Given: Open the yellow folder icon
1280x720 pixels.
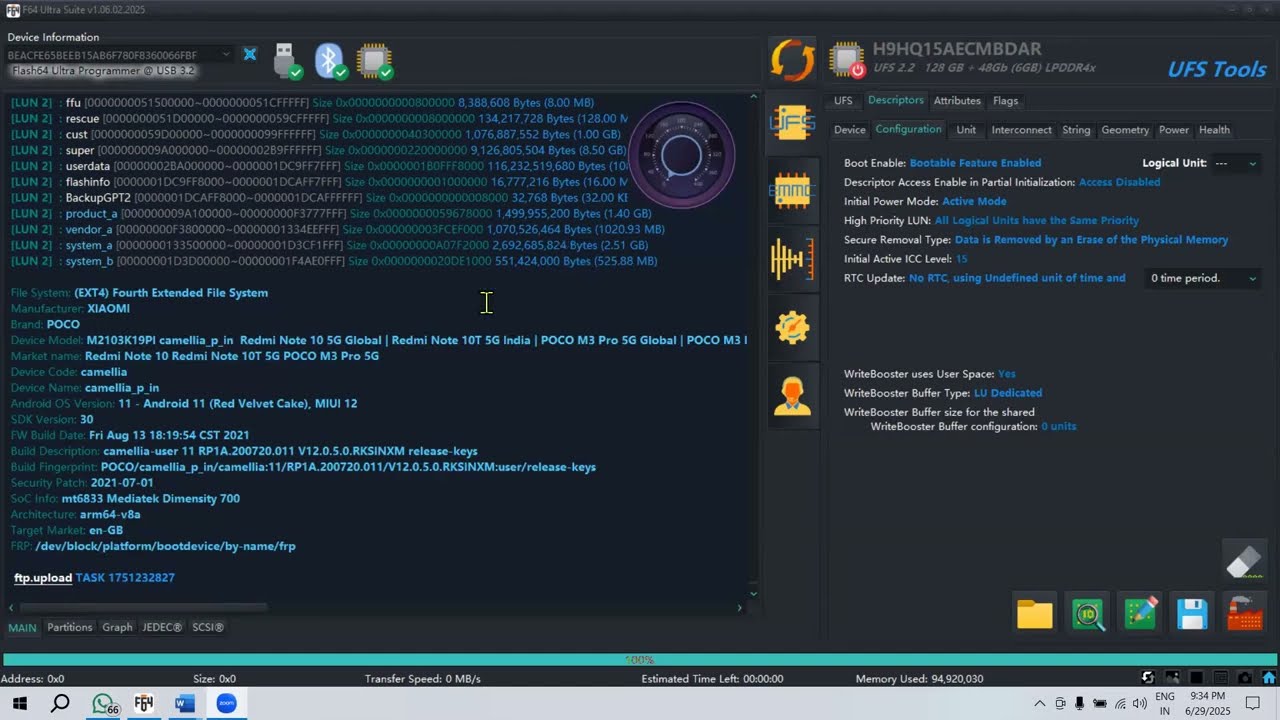Looking at the screenshot, I should point(1035,614).
